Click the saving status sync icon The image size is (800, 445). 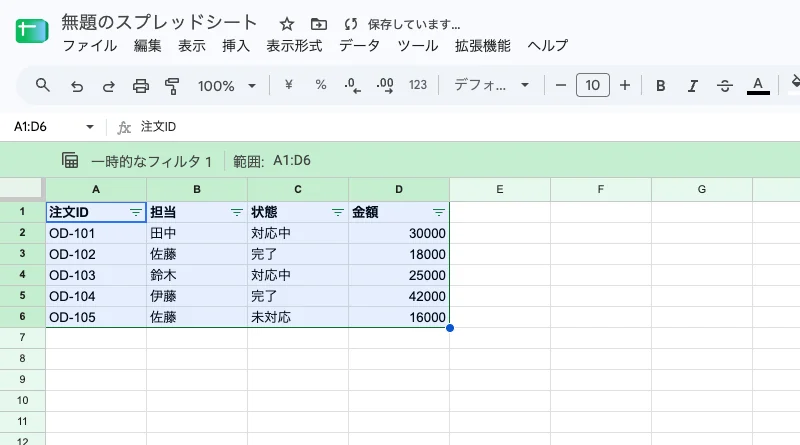point(351,24)
